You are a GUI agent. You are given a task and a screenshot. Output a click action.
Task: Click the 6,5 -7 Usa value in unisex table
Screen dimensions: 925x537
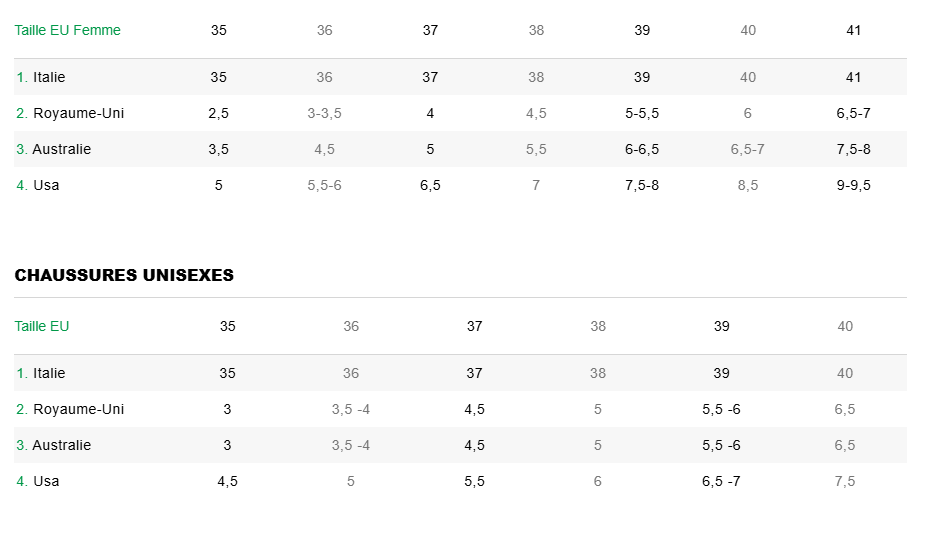[721, 481]
